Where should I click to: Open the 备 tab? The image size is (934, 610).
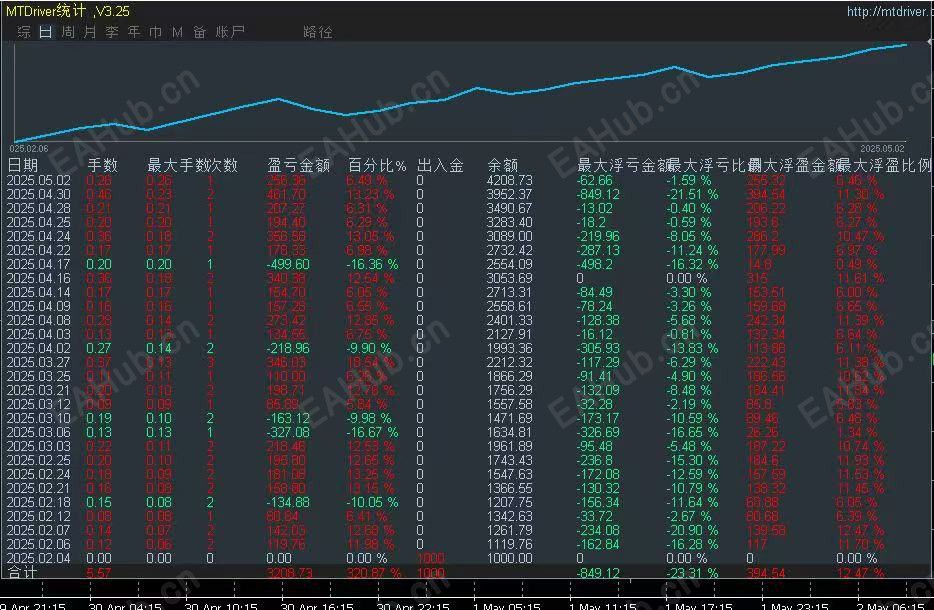pyautogui.click(x=200, y=32)
